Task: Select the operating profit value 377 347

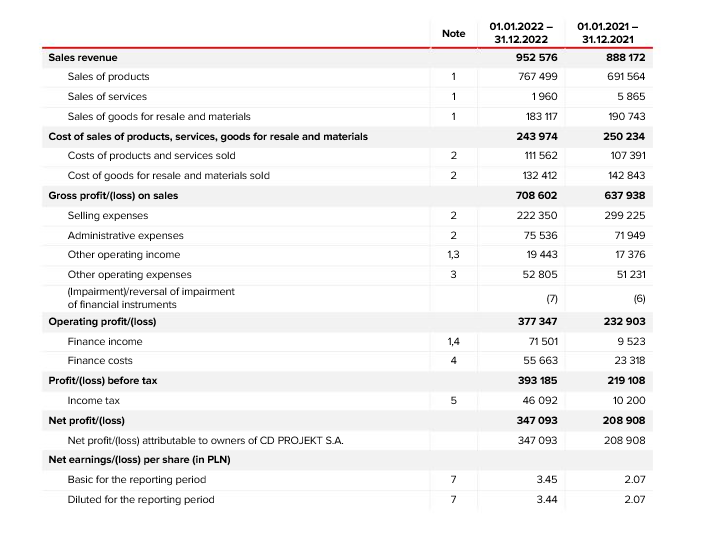Action: click(x=536, y=322)
